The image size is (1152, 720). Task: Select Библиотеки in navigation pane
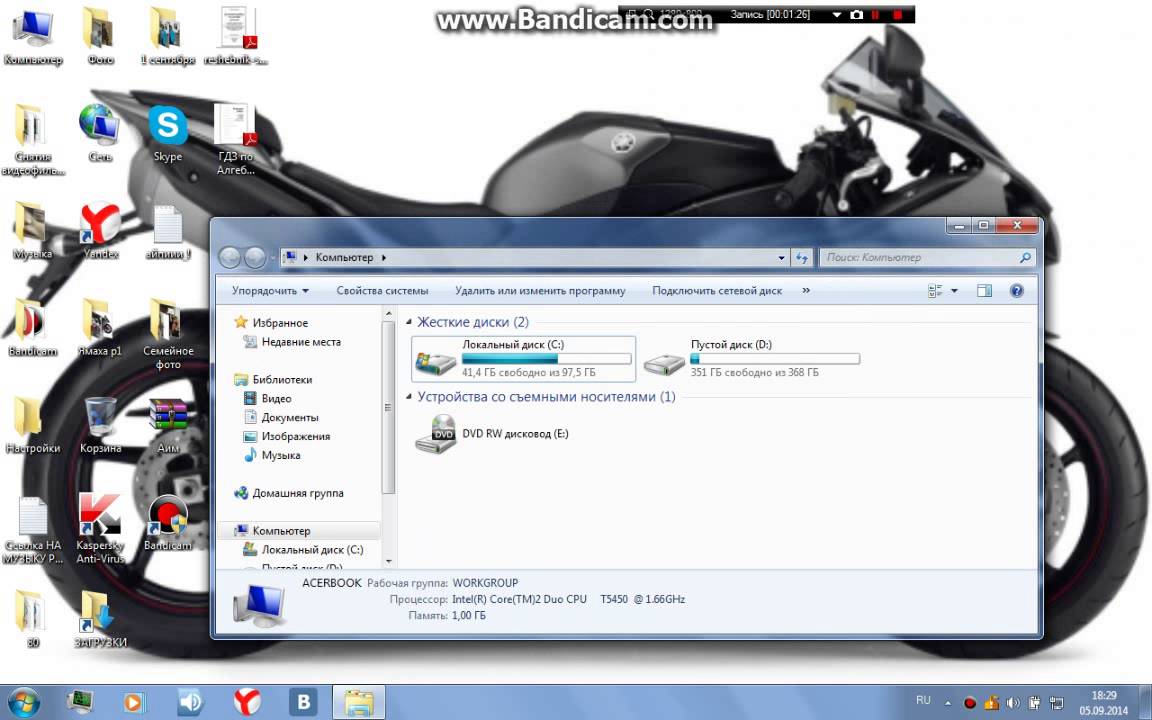click(x=282, y=380)
